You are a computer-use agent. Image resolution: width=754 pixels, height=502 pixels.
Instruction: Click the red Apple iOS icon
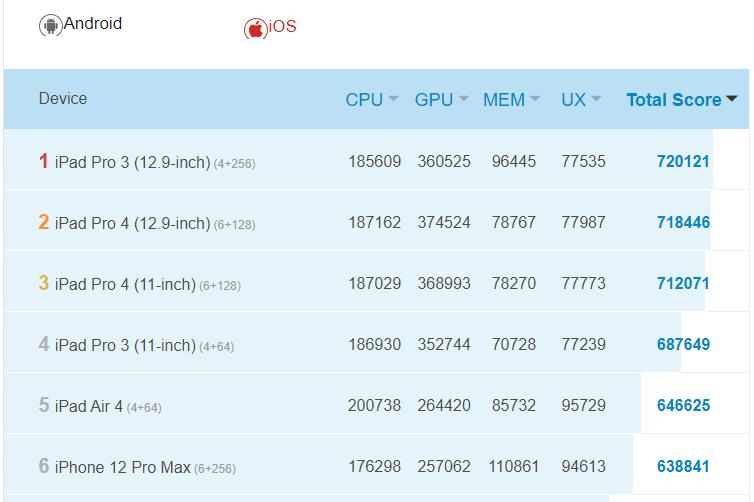pyautogui.click(x=256, y=28)
